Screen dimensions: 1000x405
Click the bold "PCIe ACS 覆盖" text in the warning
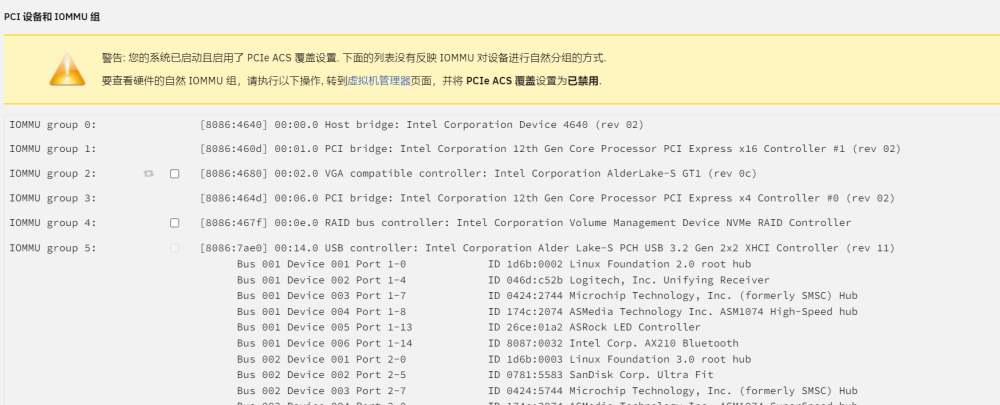[501, 81]
